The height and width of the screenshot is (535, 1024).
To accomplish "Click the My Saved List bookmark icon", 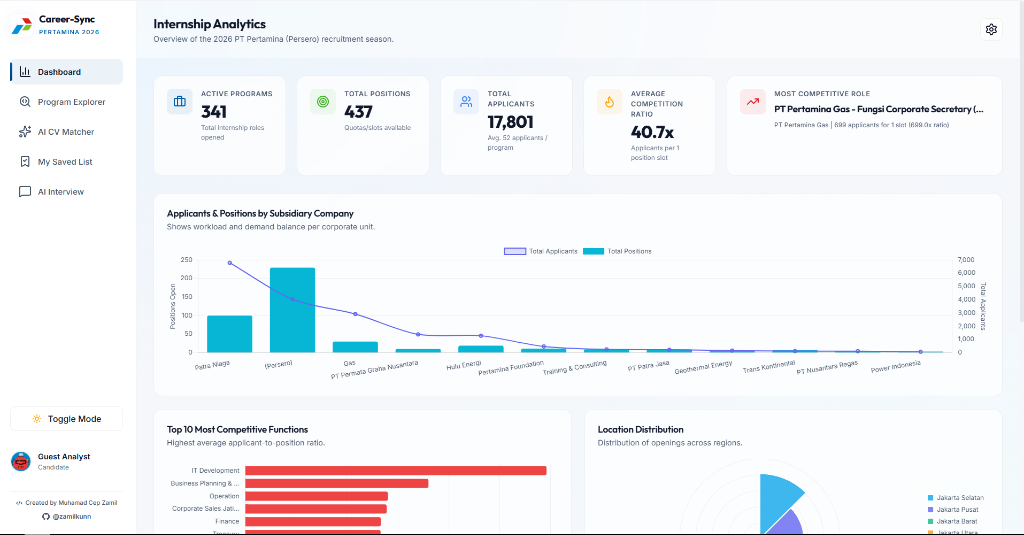I will 25,161.
